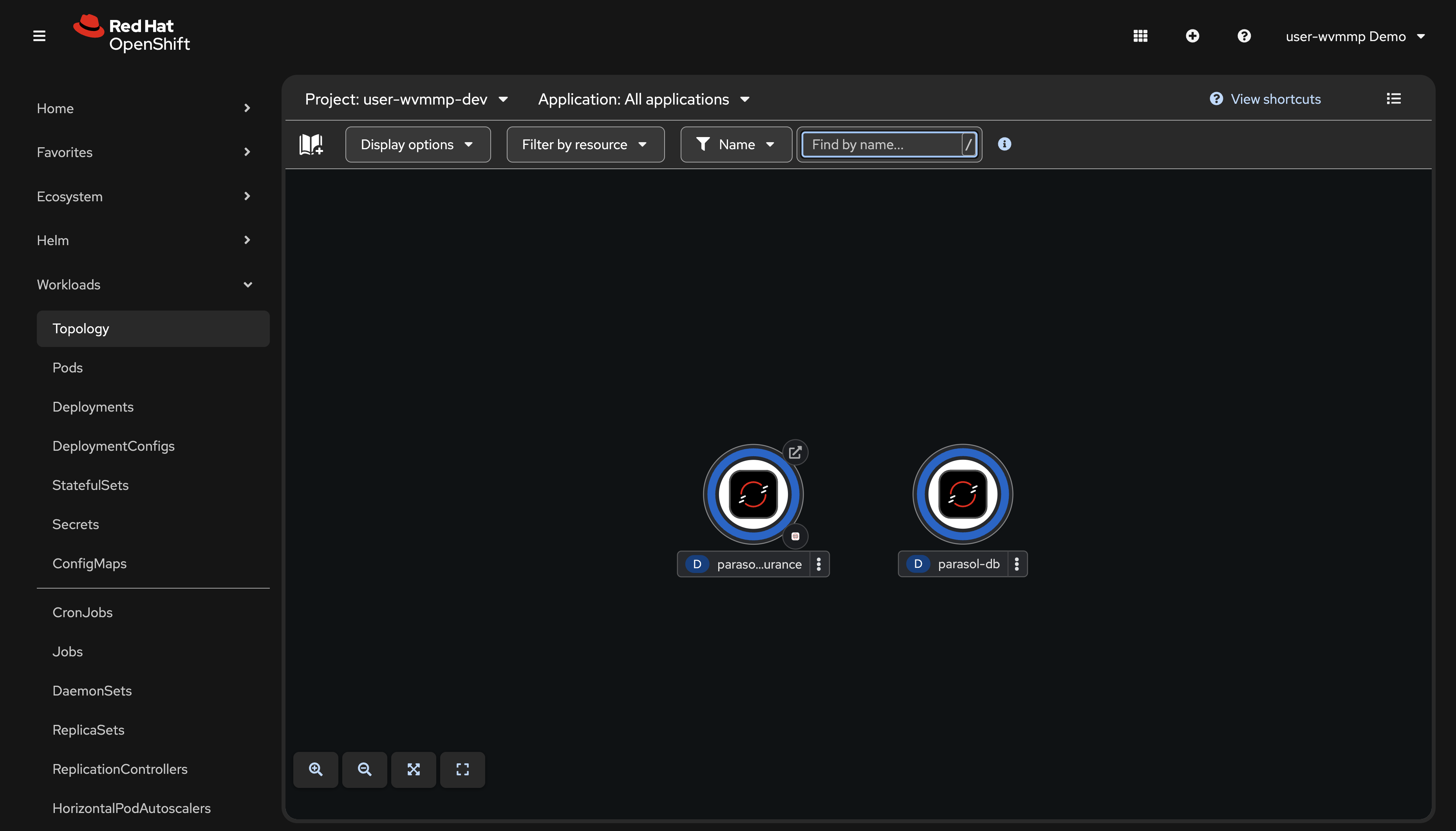
Task: Open Deployments from the Workloads menu
Action: coord(92,407)
